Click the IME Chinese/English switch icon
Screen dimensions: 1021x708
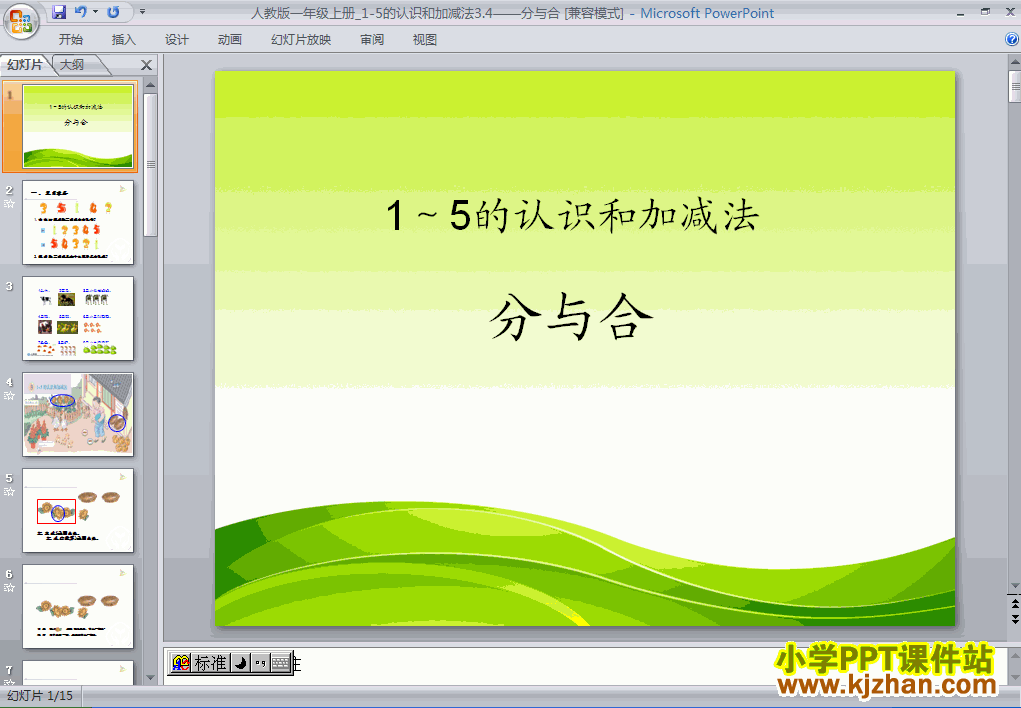[x=181, y=663]
